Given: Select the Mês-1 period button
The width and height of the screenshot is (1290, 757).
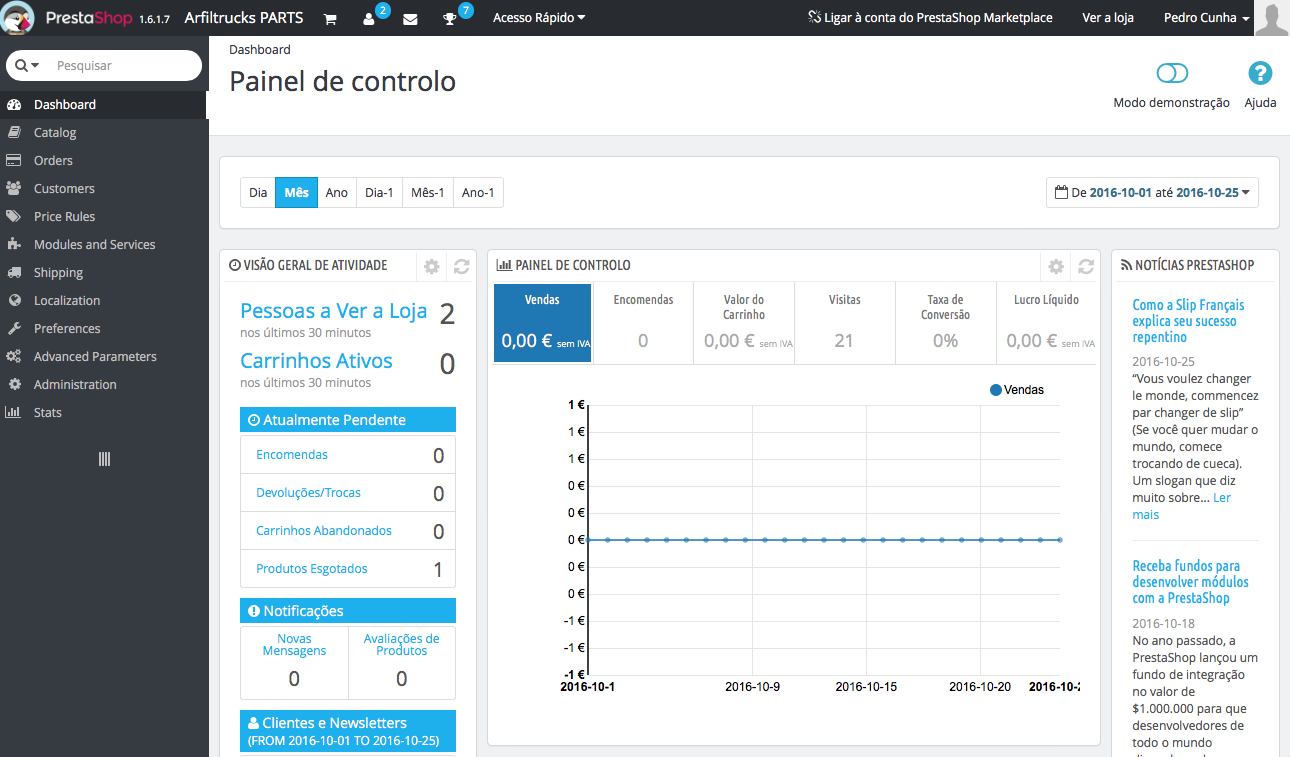Looking at the screenshot, I should pyautogui.click(x=428, y=192).
